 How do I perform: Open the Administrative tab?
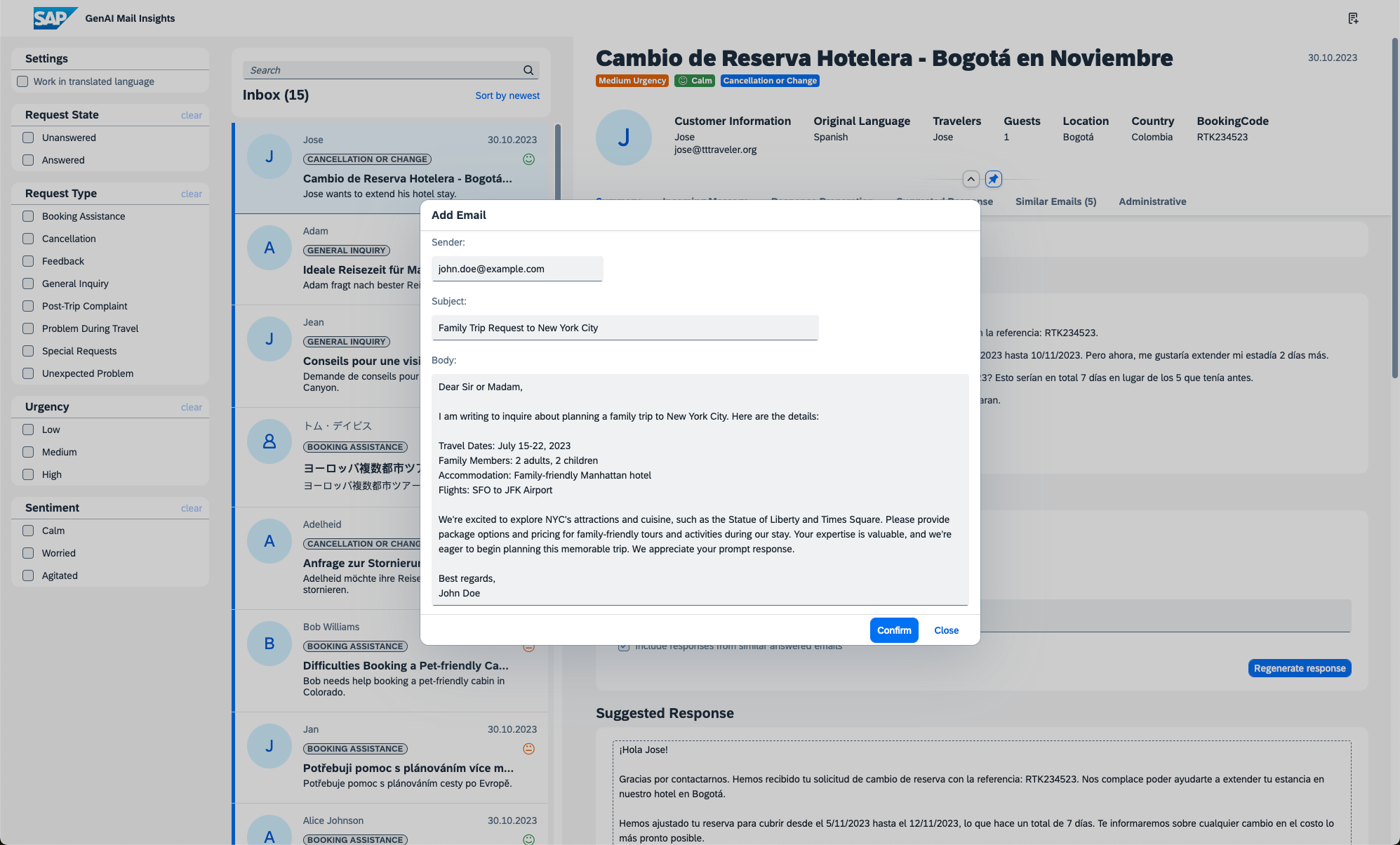[x=1152, y=201]
